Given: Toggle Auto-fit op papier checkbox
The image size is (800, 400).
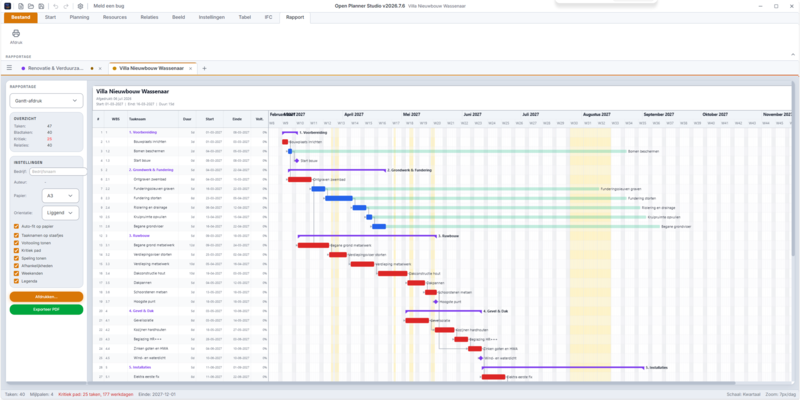Looking at the screenshot, I should [x=17, y=226].
